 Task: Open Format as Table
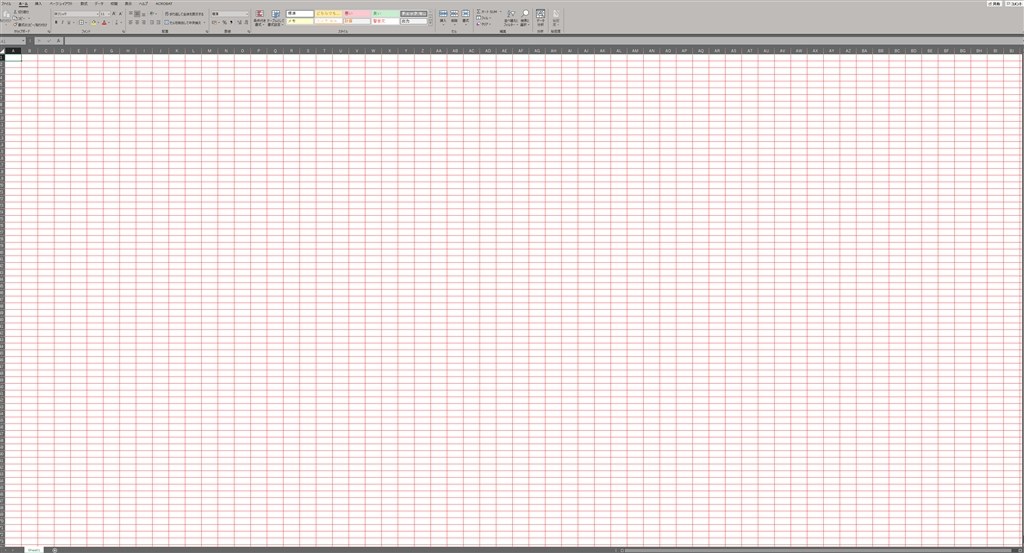tap(276, 18)
